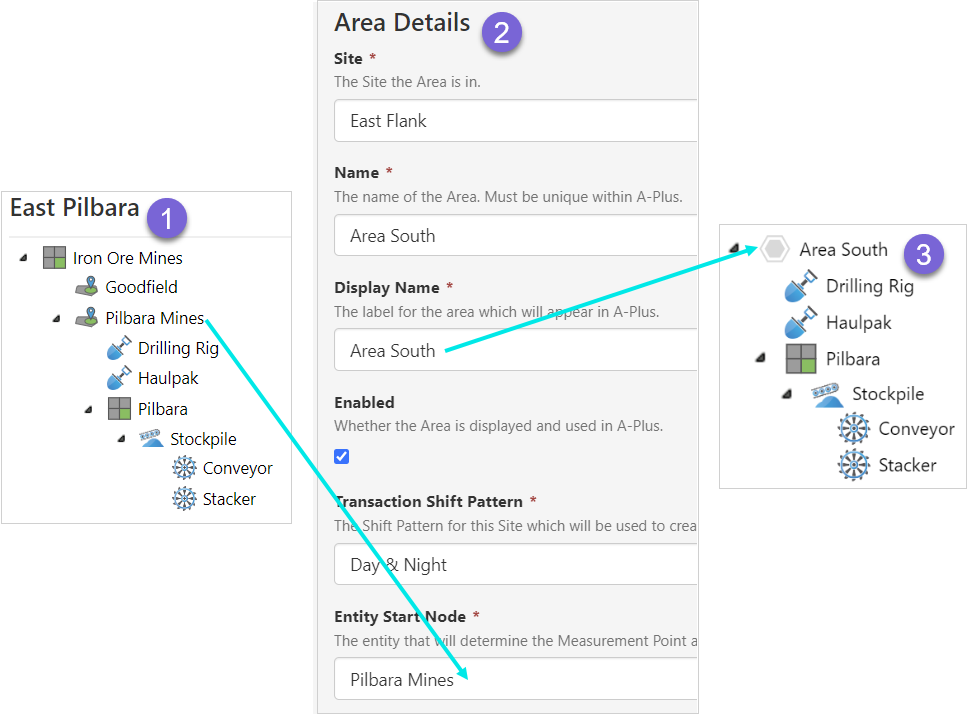The height and width of the screenshot is (714, 967).
Task: Collapse the Pilbara Mines tree node
Action: [x=56, y=319]
